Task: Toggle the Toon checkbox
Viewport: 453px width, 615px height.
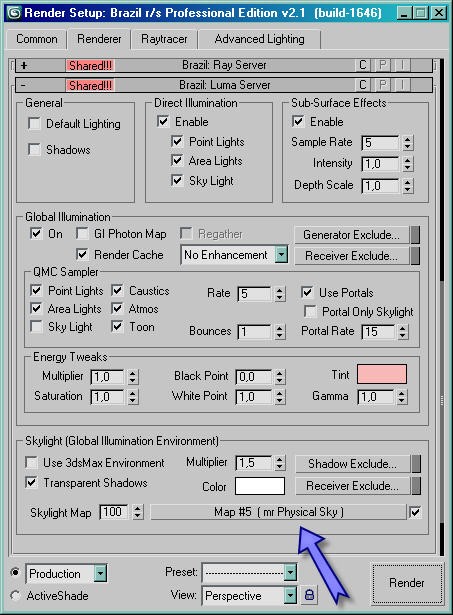Action: [117, 327]
